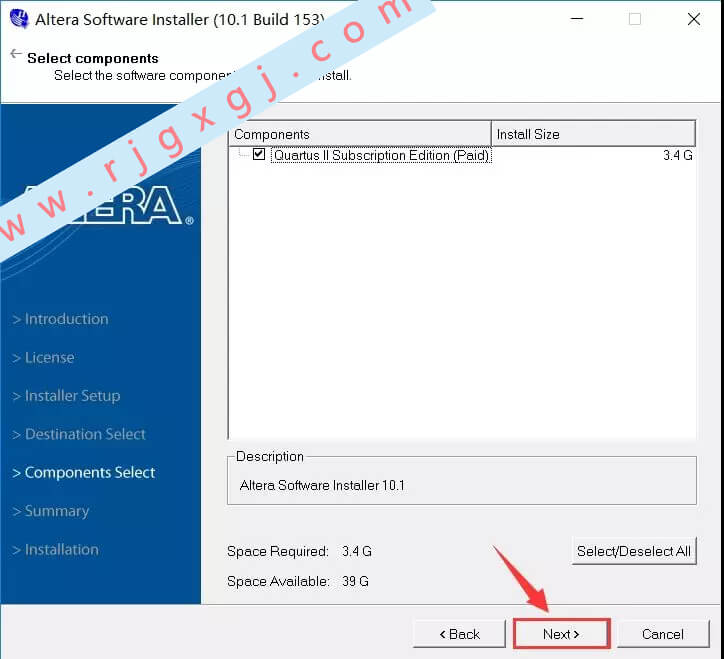Open the Destination Select sidebar step
The image size is (724, 659).
click(x=79, y=434)
